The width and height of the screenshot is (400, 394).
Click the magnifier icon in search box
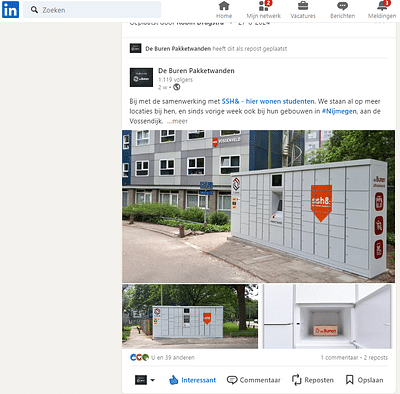point(34,10)
